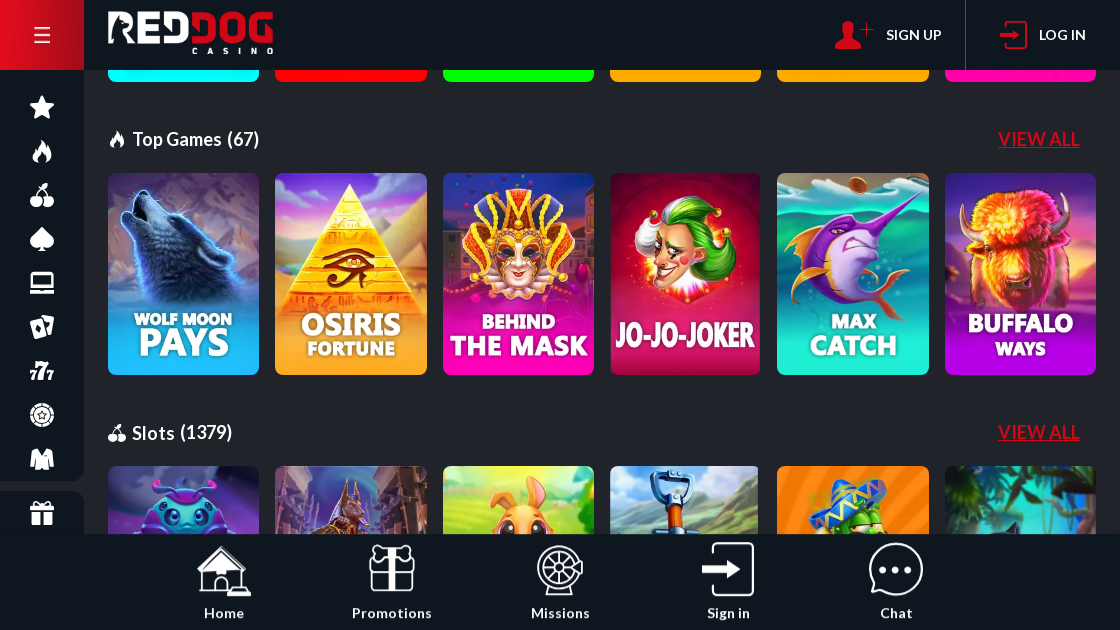Select the 777 sidebar icon
Viewport: 1120px width, 630px height.
pos(41,371)
